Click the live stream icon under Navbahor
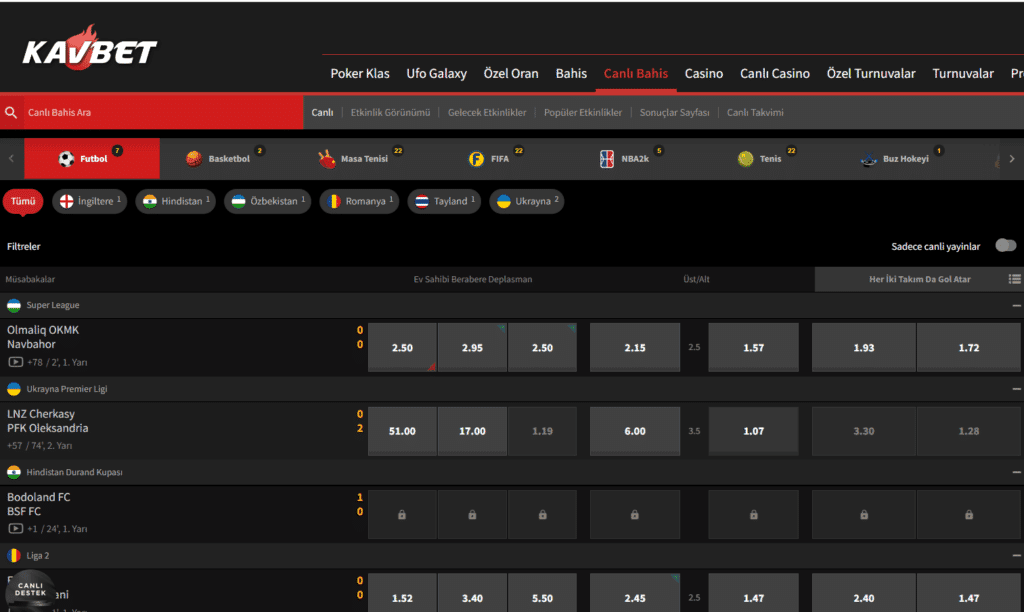1024x612 pixels. coord(15,362)
